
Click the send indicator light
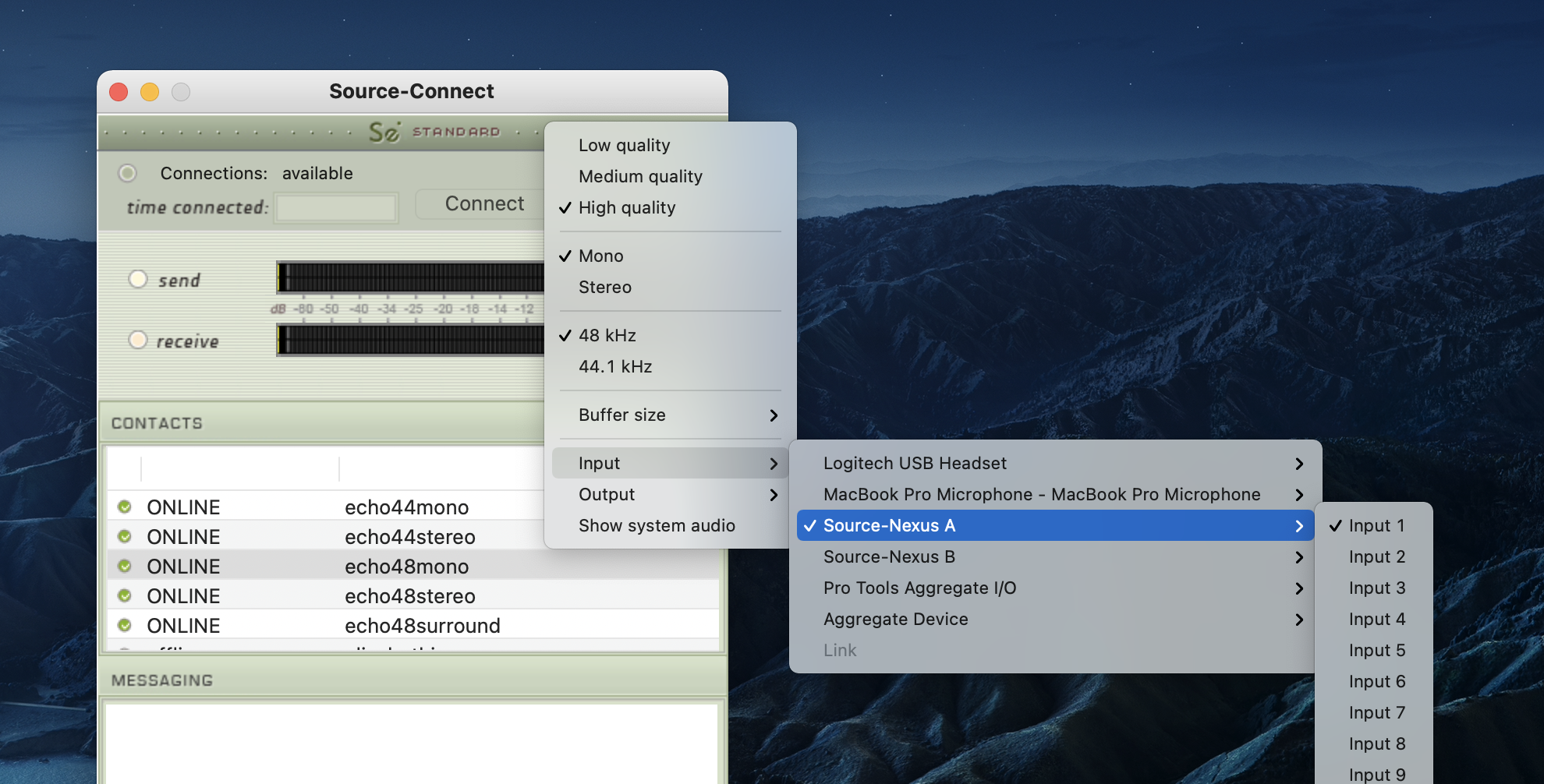point(138,279)
